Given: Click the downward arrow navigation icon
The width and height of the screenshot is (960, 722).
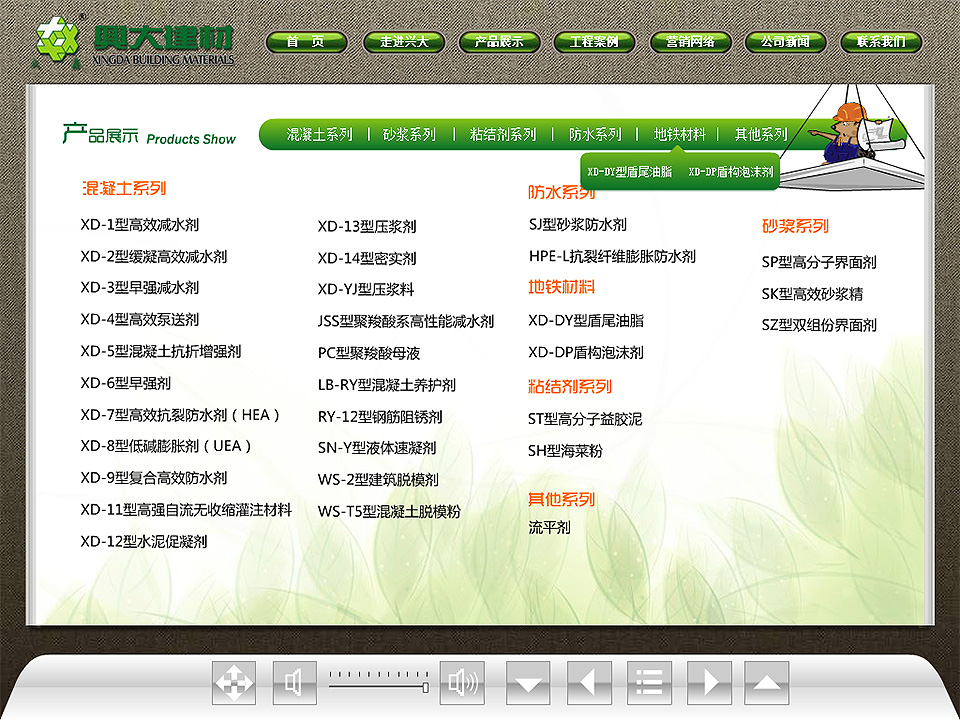Looking at the screenshot, I should pos(528,682).
